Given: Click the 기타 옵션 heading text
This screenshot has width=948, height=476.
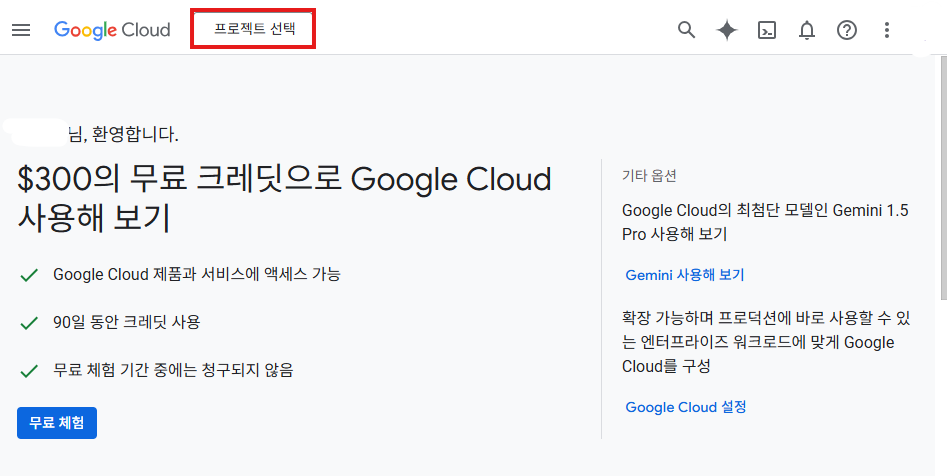Looking at the screenshot, I should [x=649, y=176].
